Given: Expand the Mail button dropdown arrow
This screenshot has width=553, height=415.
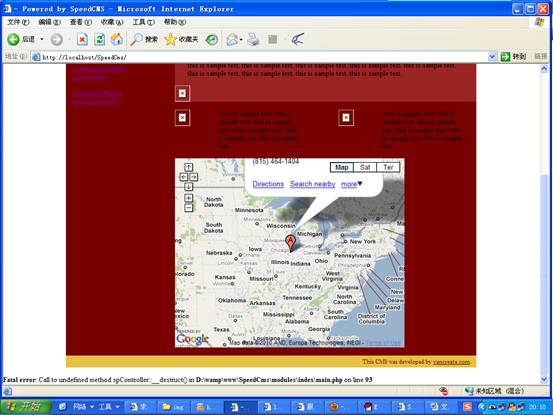Looking at the screenshot, I should tap(241, 39).
